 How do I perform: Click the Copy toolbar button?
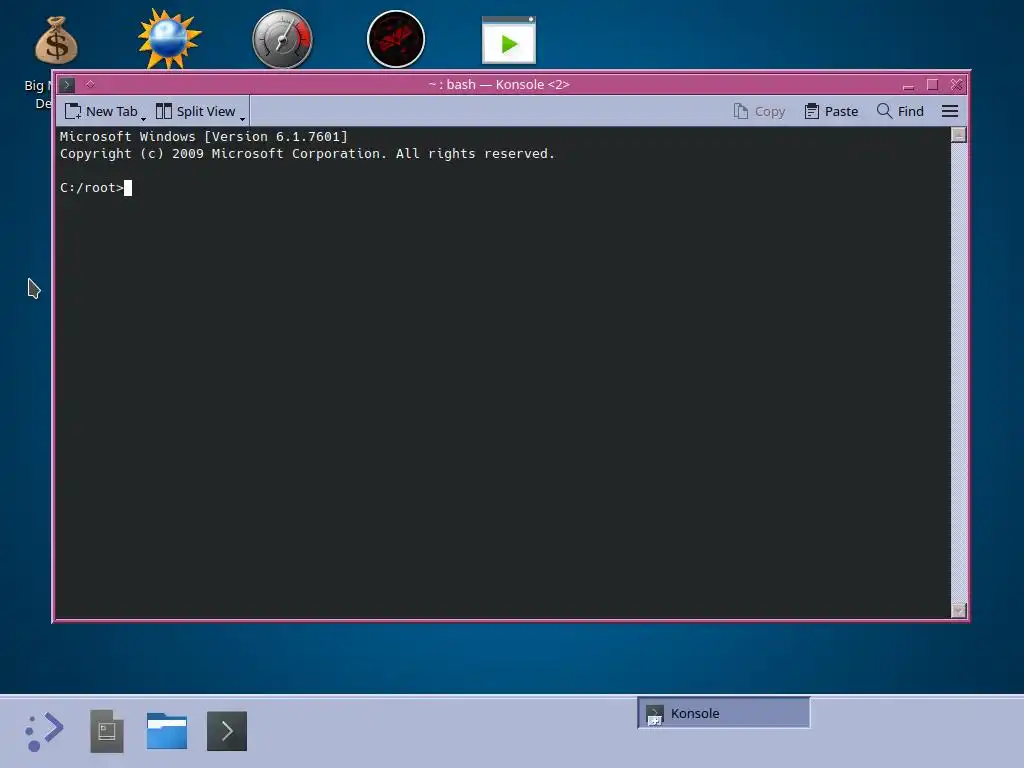pyautogui.click(x=759, y=111)
